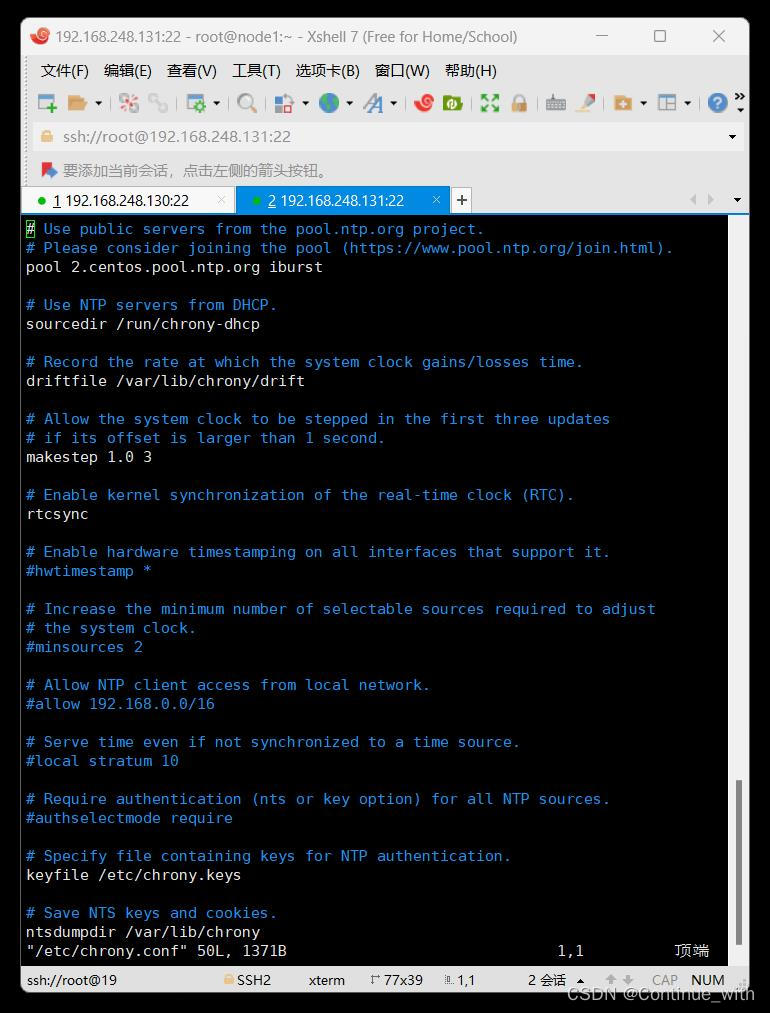The image size is (770, 1013).
Task: Expand the layout dropdown arrow
Action: tap(687, 103)
